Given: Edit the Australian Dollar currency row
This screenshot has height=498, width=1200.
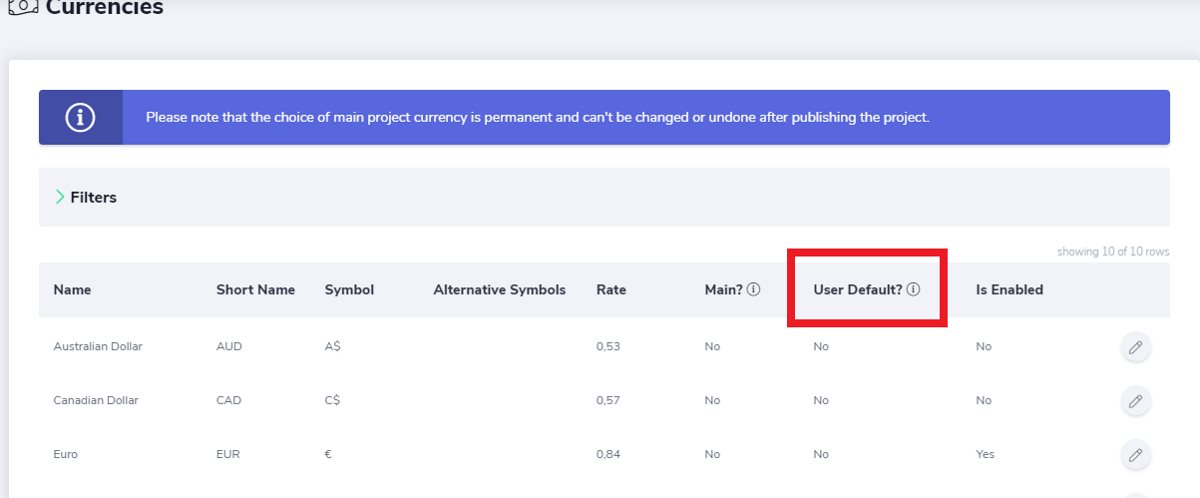Looking at the screenshot, I should [1135, 347].
